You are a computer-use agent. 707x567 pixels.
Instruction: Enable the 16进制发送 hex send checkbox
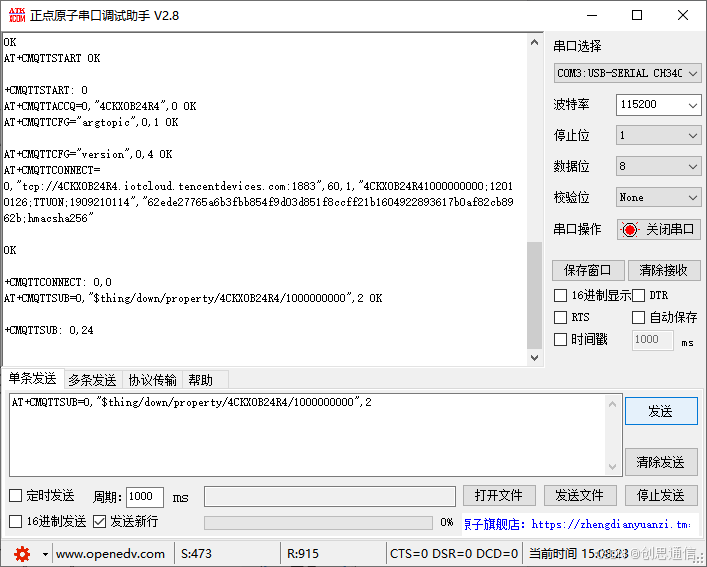pos(16,521)
